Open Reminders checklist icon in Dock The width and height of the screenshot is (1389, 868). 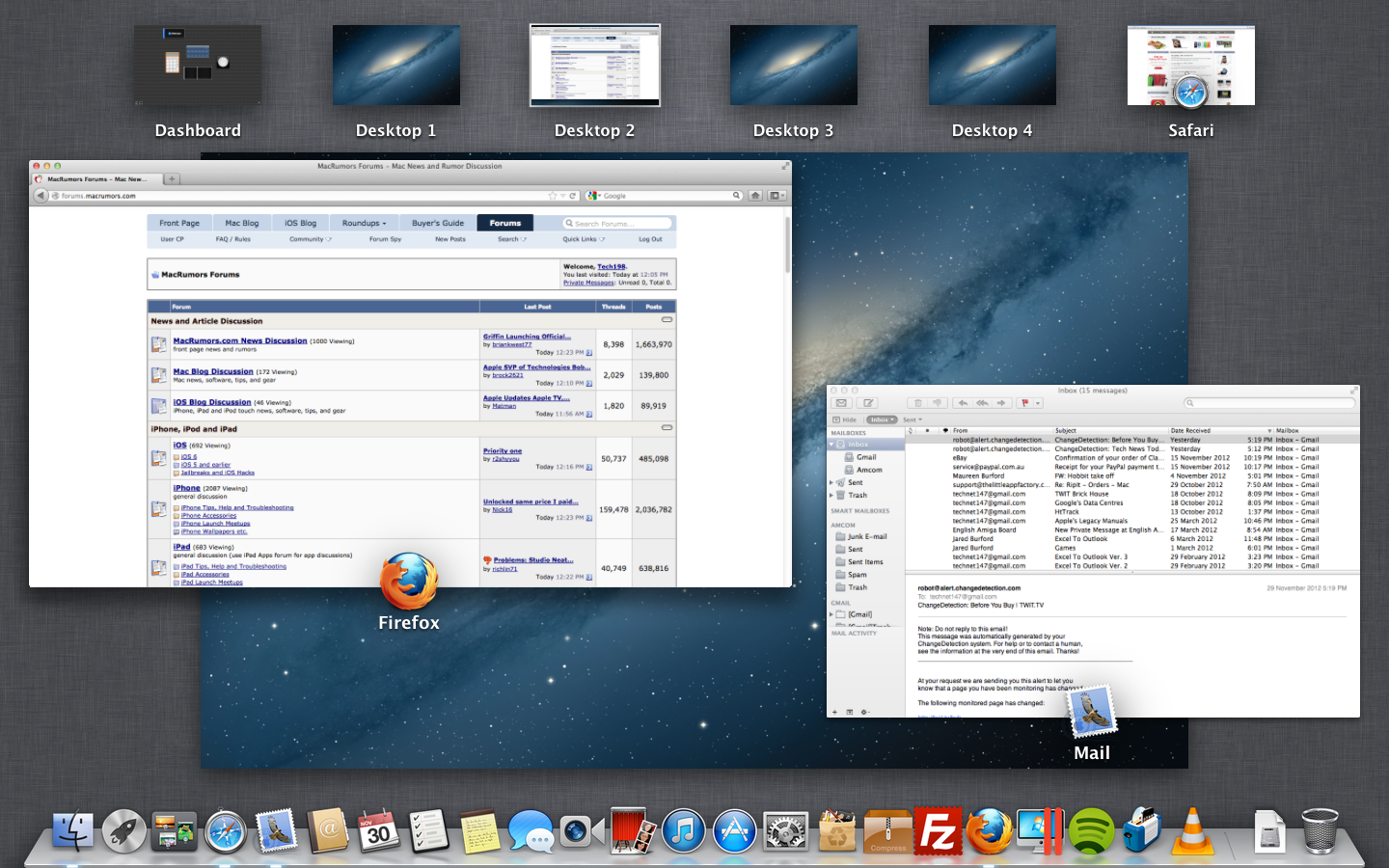[x=428, y=830]
